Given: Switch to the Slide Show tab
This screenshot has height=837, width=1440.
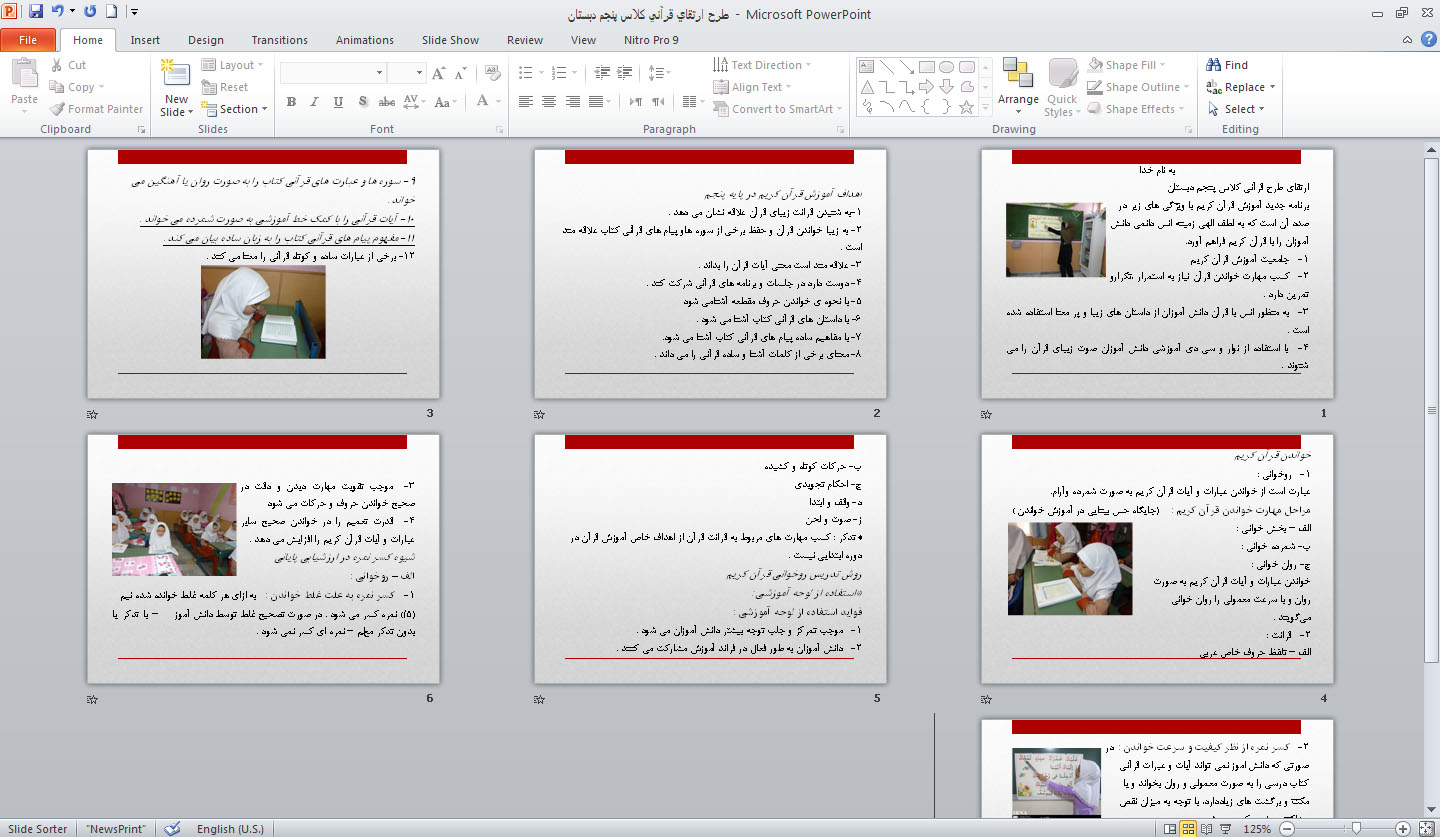Looking at the screenshot, I should (x=450, y=40).
